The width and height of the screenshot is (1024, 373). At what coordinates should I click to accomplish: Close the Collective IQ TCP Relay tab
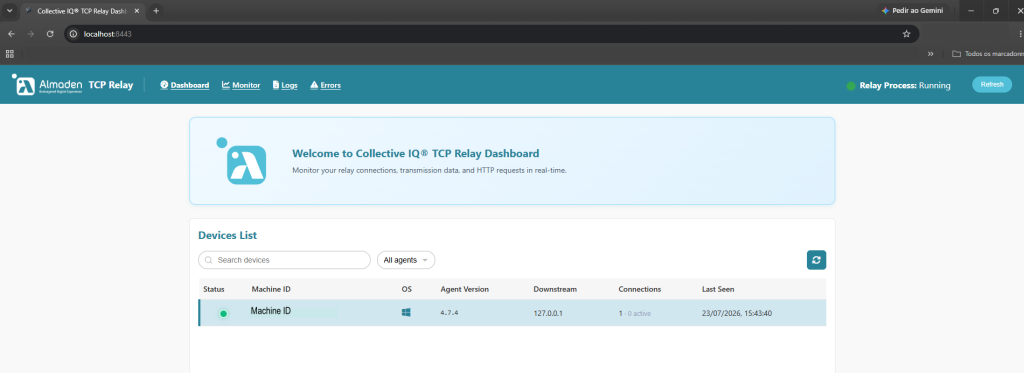136,11
